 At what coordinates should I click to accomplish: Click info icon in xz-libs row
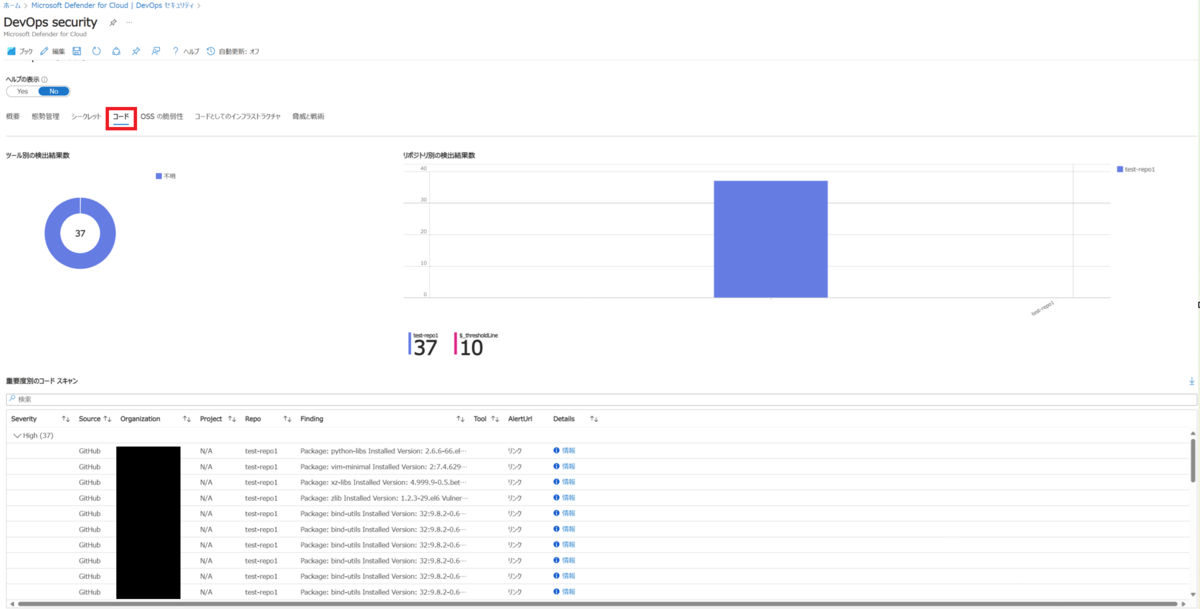click(556, 482)
